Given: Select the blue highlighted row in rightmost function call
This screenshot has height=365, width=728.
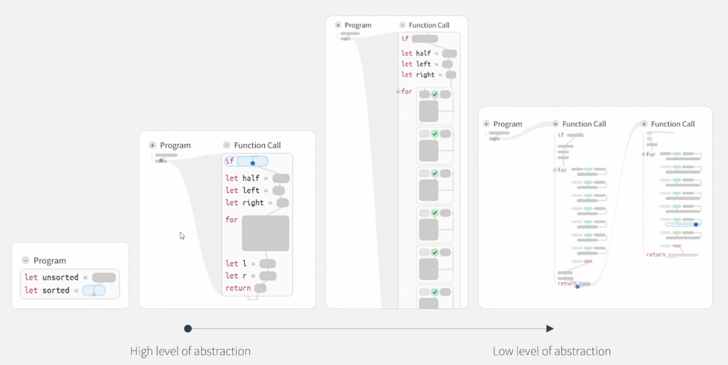Looking at the screenshot, I should [682, 225].
